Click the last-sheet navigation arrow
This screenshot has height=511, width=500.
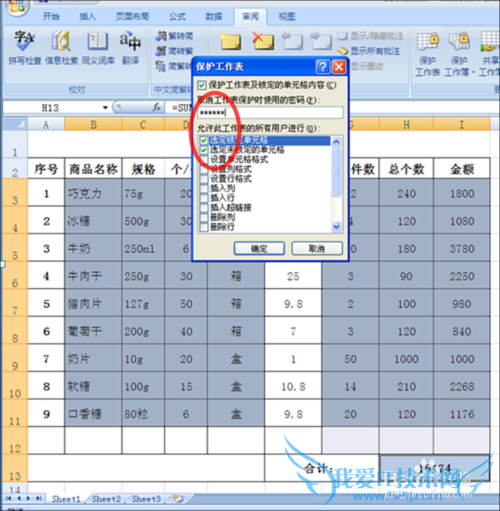click(x=39, y=498)
